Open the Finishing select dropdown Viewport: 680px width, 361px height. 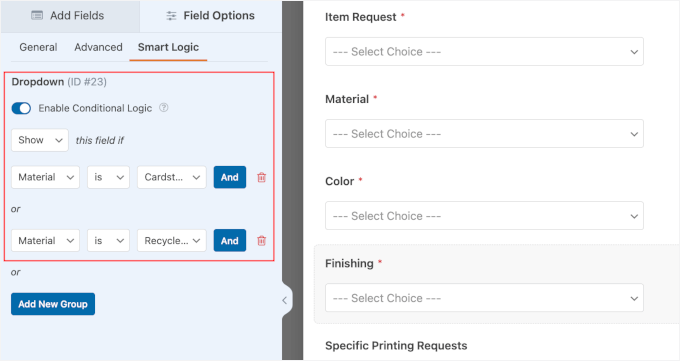(x=484, y=298)
